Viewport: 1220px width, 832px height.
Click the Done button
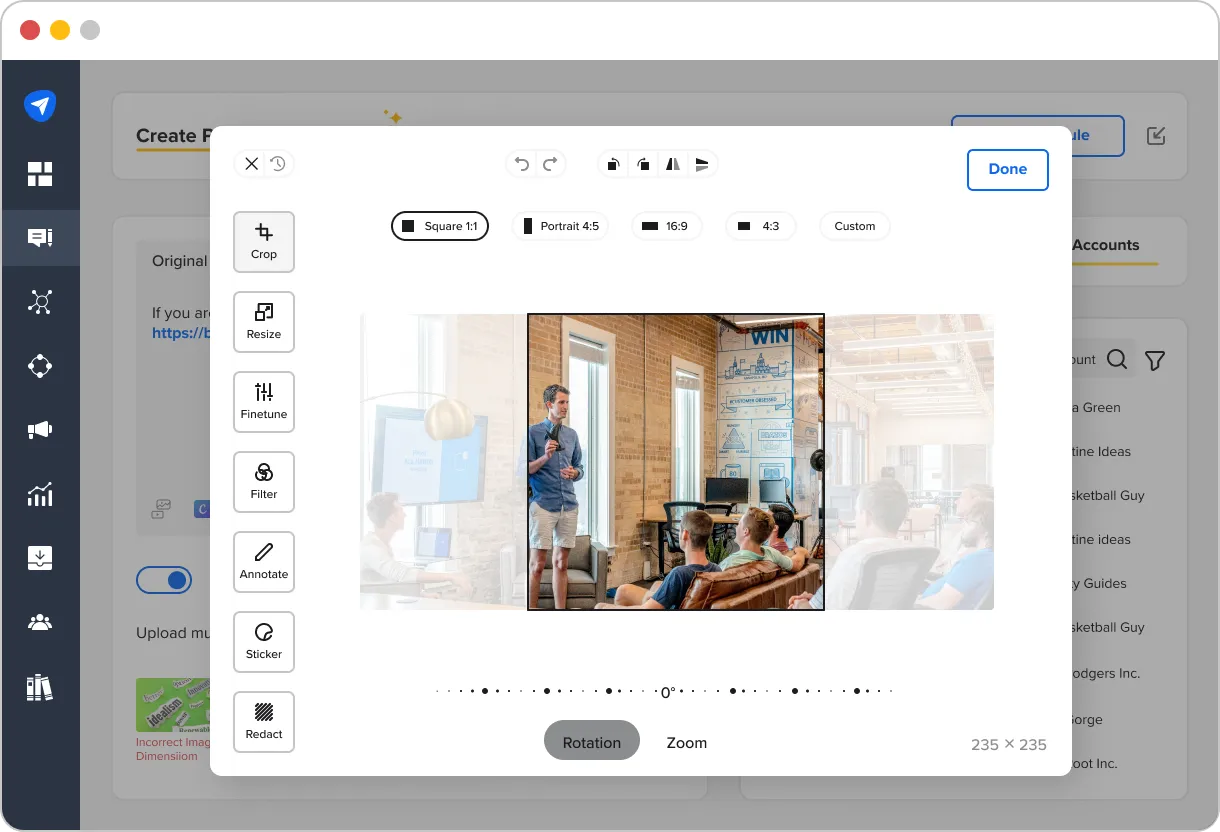point(1007,170)
